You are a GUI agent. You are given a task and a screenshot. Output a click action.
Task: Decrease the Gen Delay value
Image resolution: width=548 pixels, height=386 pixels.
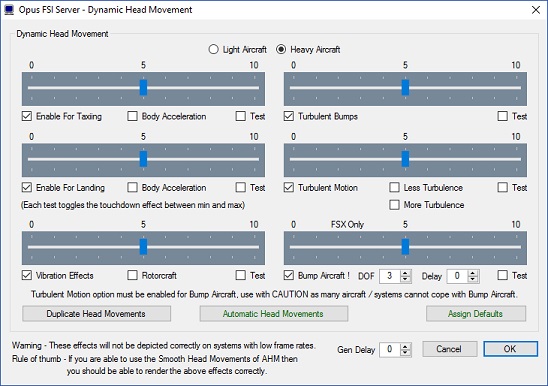pos(405,353)
